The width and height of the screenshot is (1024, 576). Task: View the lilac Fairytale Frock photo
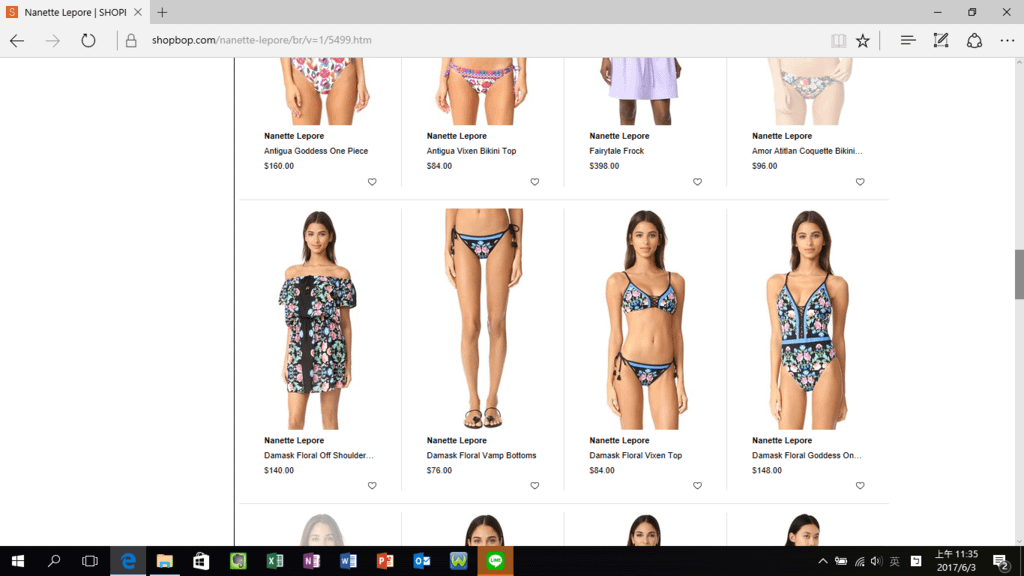tap(645, 91)
